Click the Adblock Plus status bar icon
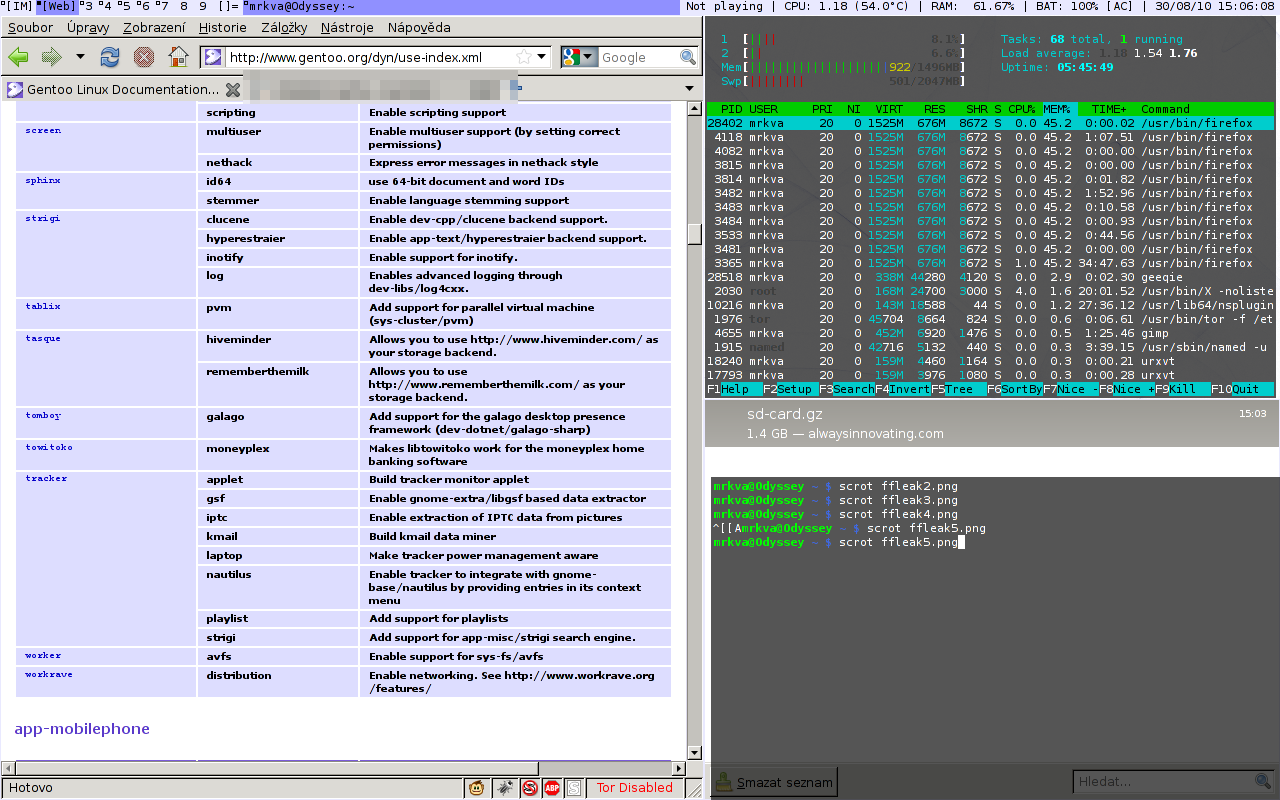The height and width of the screenshot is (800, 1280). 551,788
